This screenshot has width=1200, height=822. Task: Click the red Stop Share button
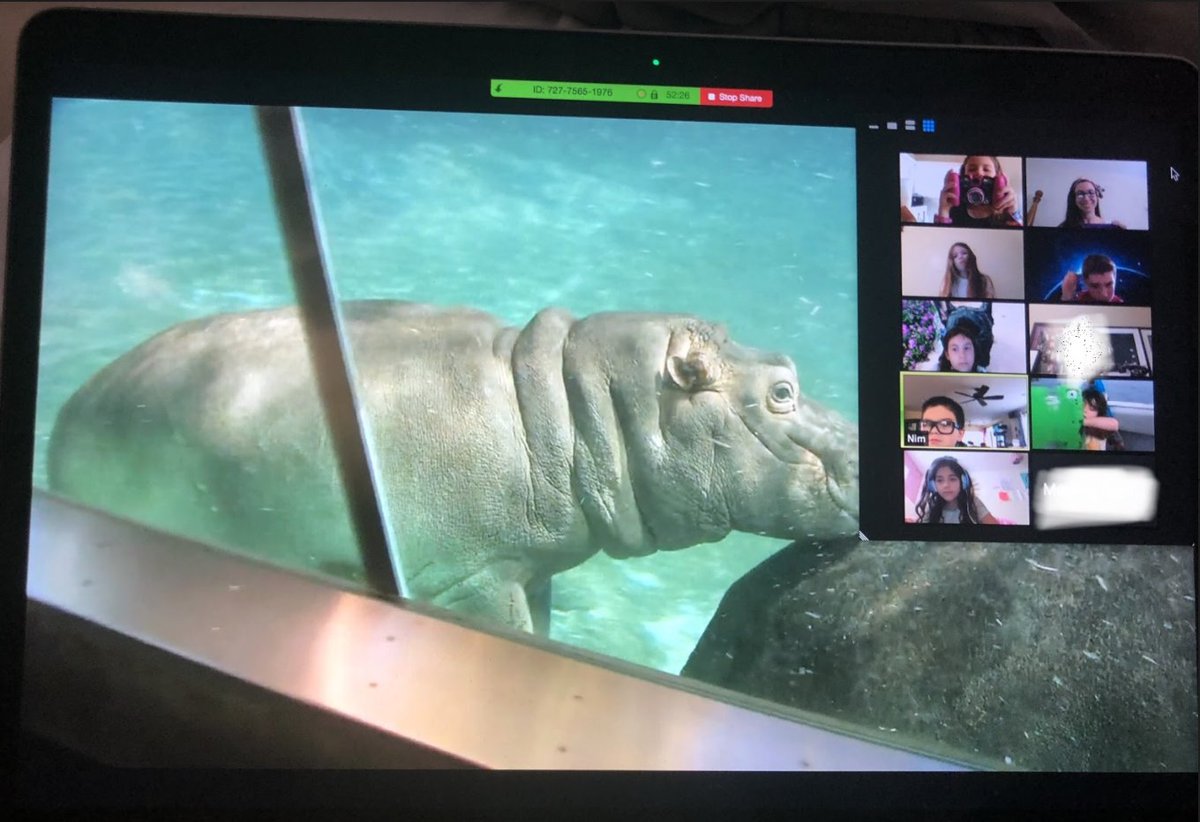click(x=736, y=97)
